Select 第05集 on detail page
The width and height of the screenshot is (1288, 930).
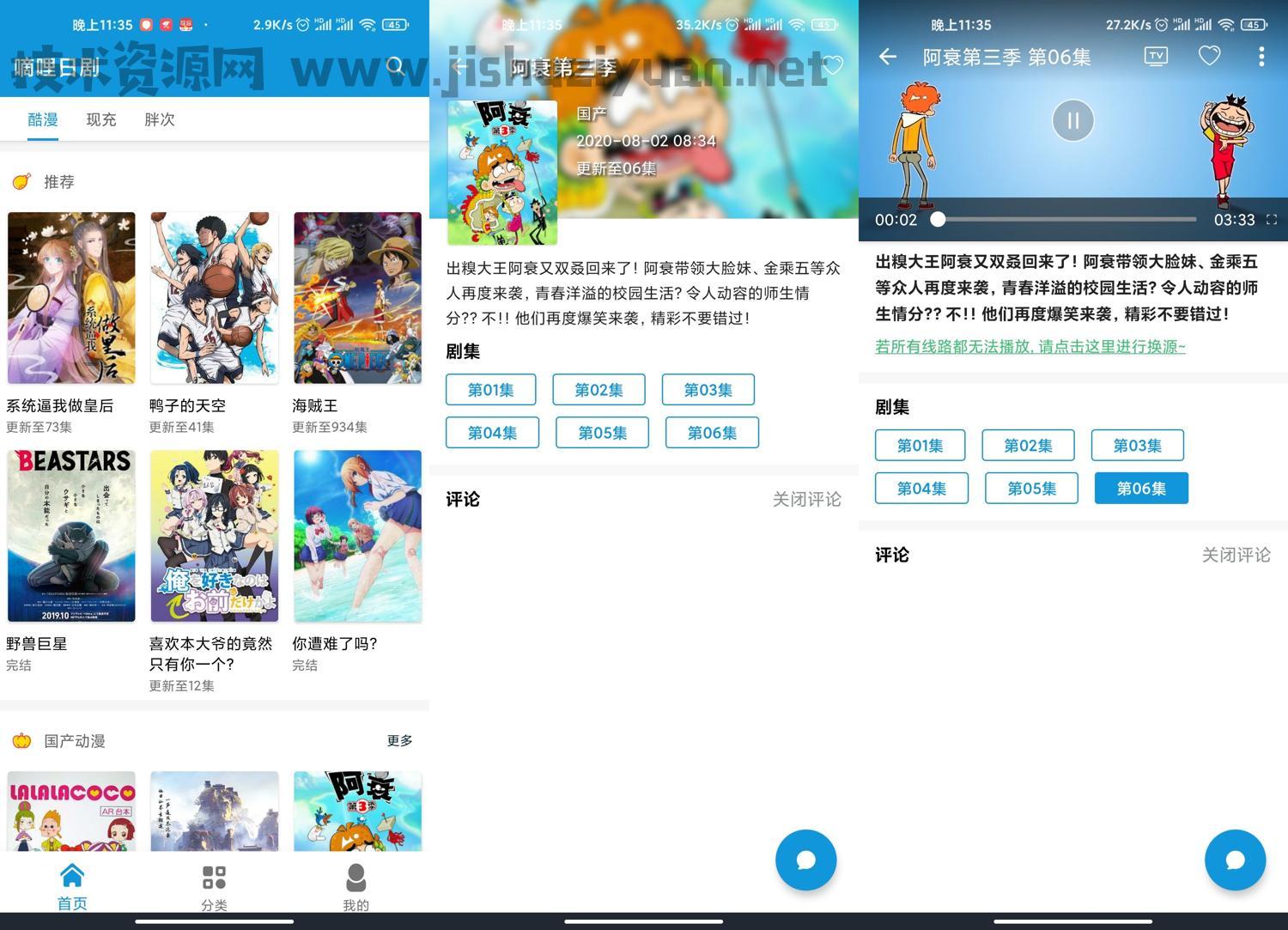(602, 433)
